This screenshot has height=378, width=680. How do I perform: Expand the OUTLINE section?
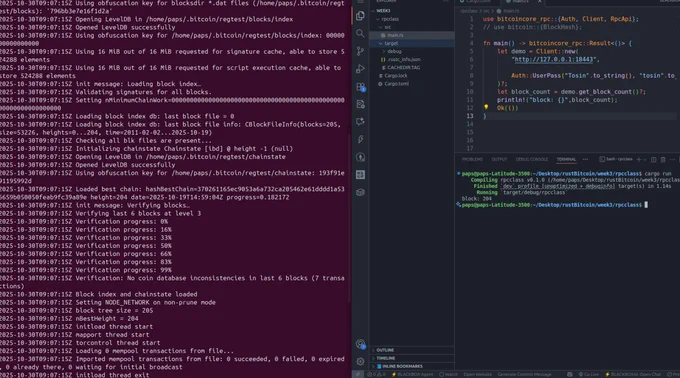412,350
